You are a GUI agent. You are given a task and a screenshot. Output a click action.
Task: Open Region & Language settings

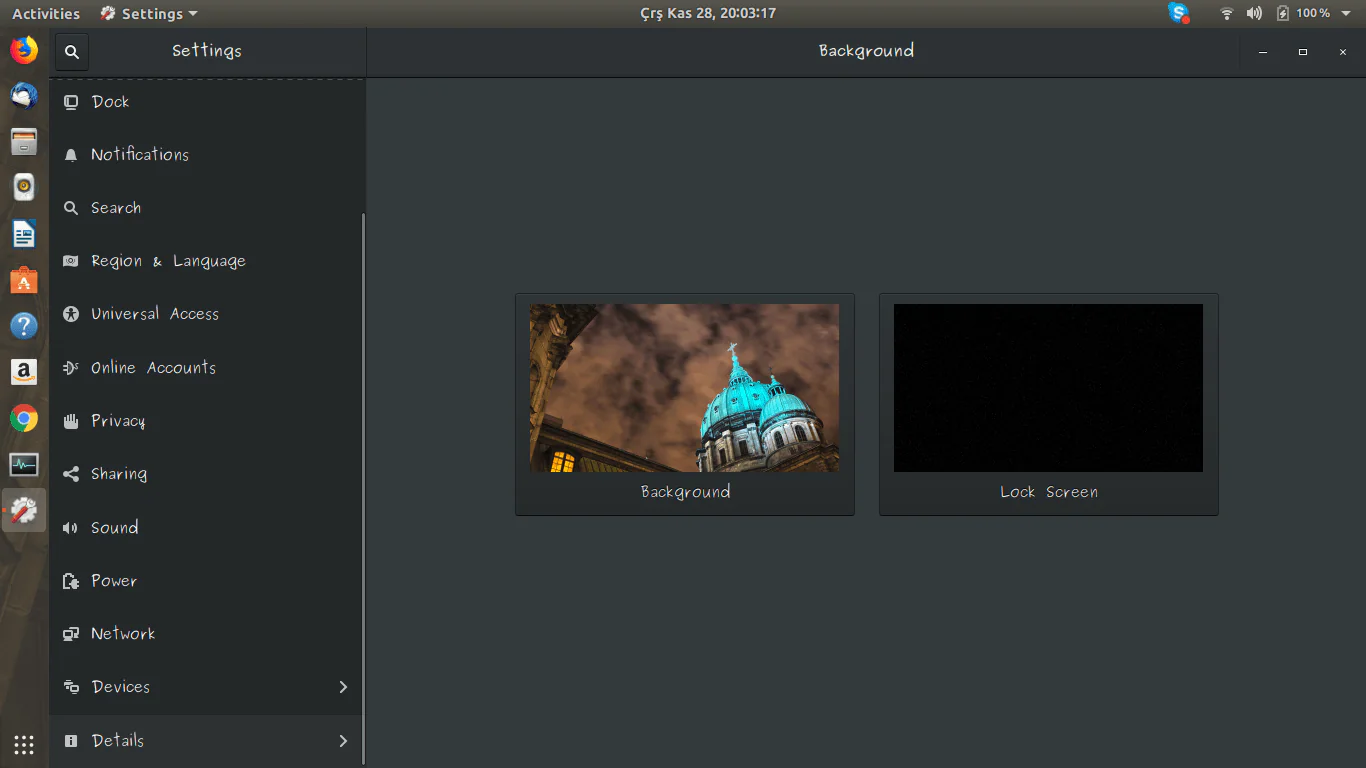coord(207,261)
